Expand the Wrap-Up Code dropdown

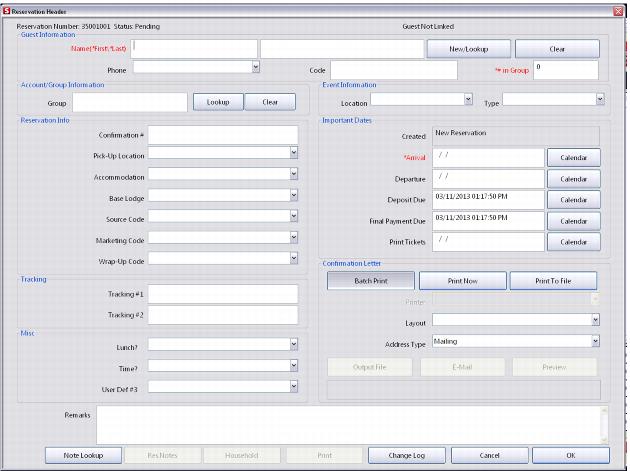[294, 258]
